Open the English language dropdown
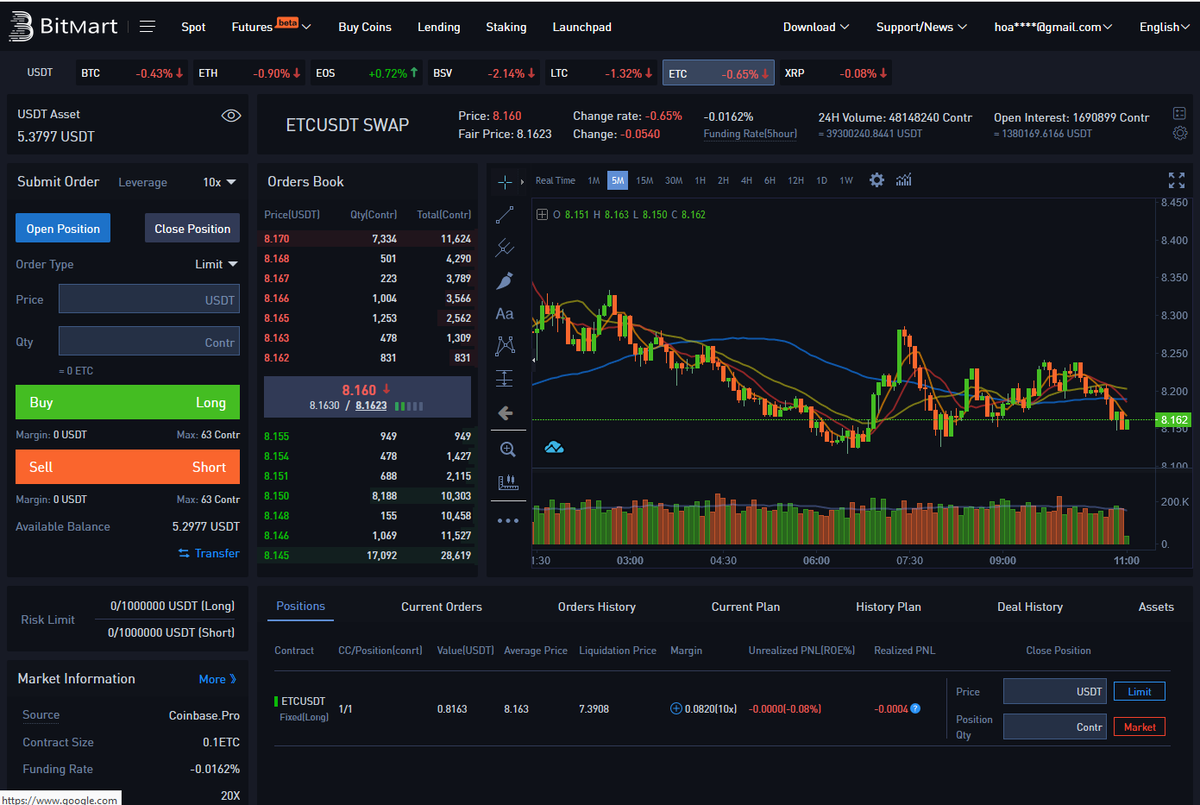This screenshot has width=1200, height=805. pyautogui.click(x=1165, y=27)
